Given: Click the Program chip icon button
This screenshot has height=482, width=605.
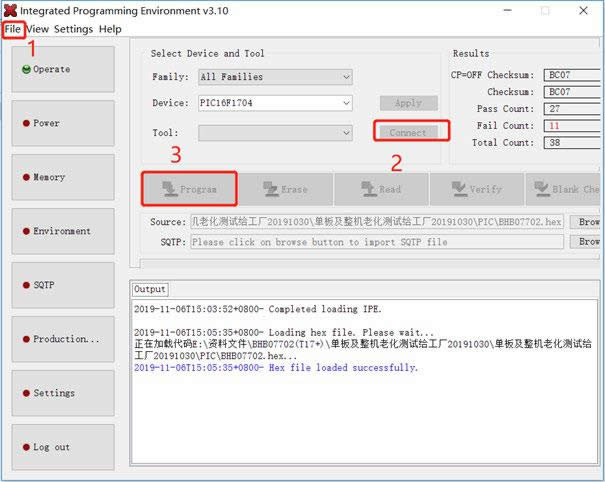Looking at the screenshot, I should [189, 188].
